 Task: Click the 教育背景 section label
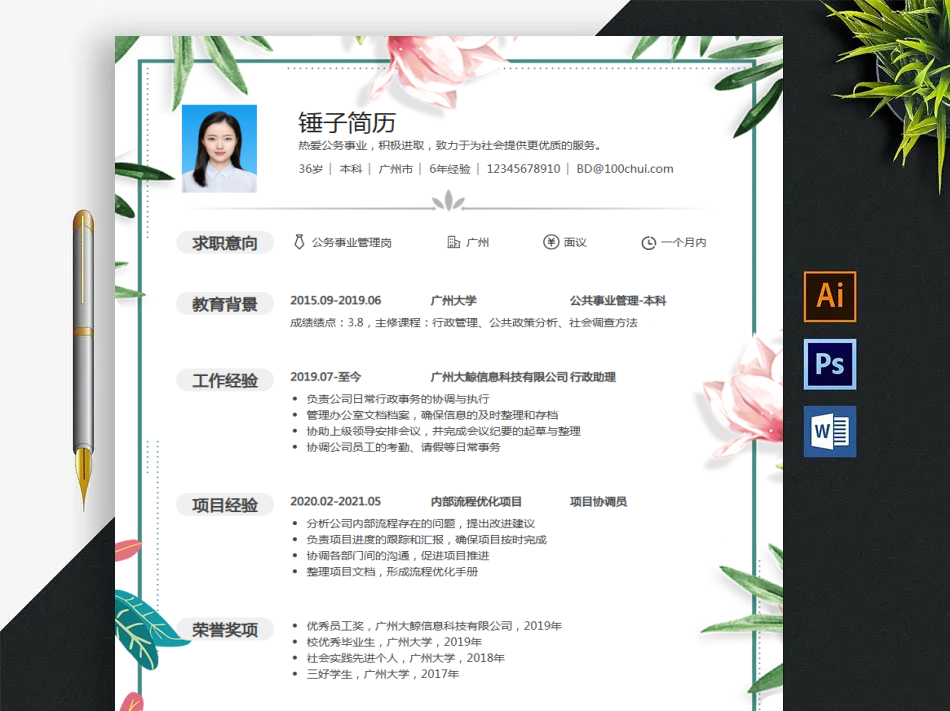tap(225, 304)
